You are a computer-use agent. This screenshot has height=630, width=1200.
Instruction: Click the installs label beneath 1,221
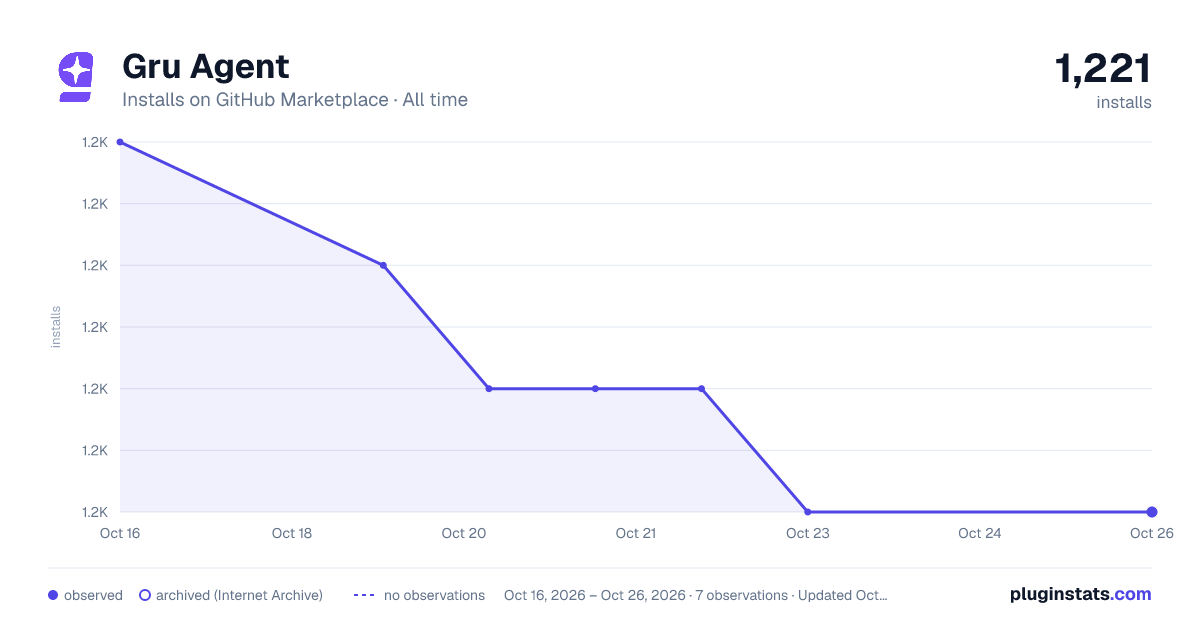(x=1124, y=102)
